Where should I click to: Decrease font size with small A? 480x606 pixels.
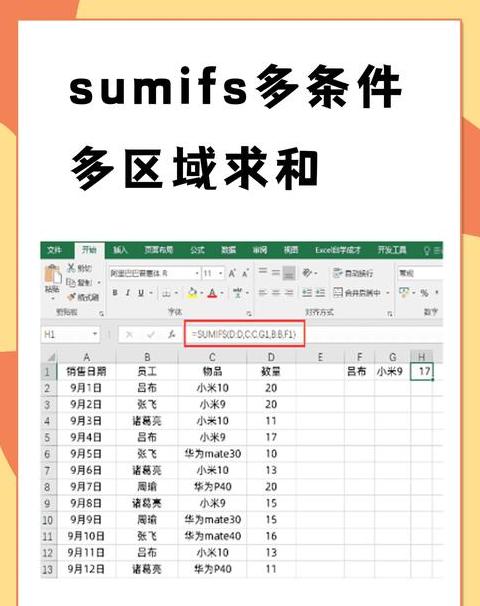245,273
